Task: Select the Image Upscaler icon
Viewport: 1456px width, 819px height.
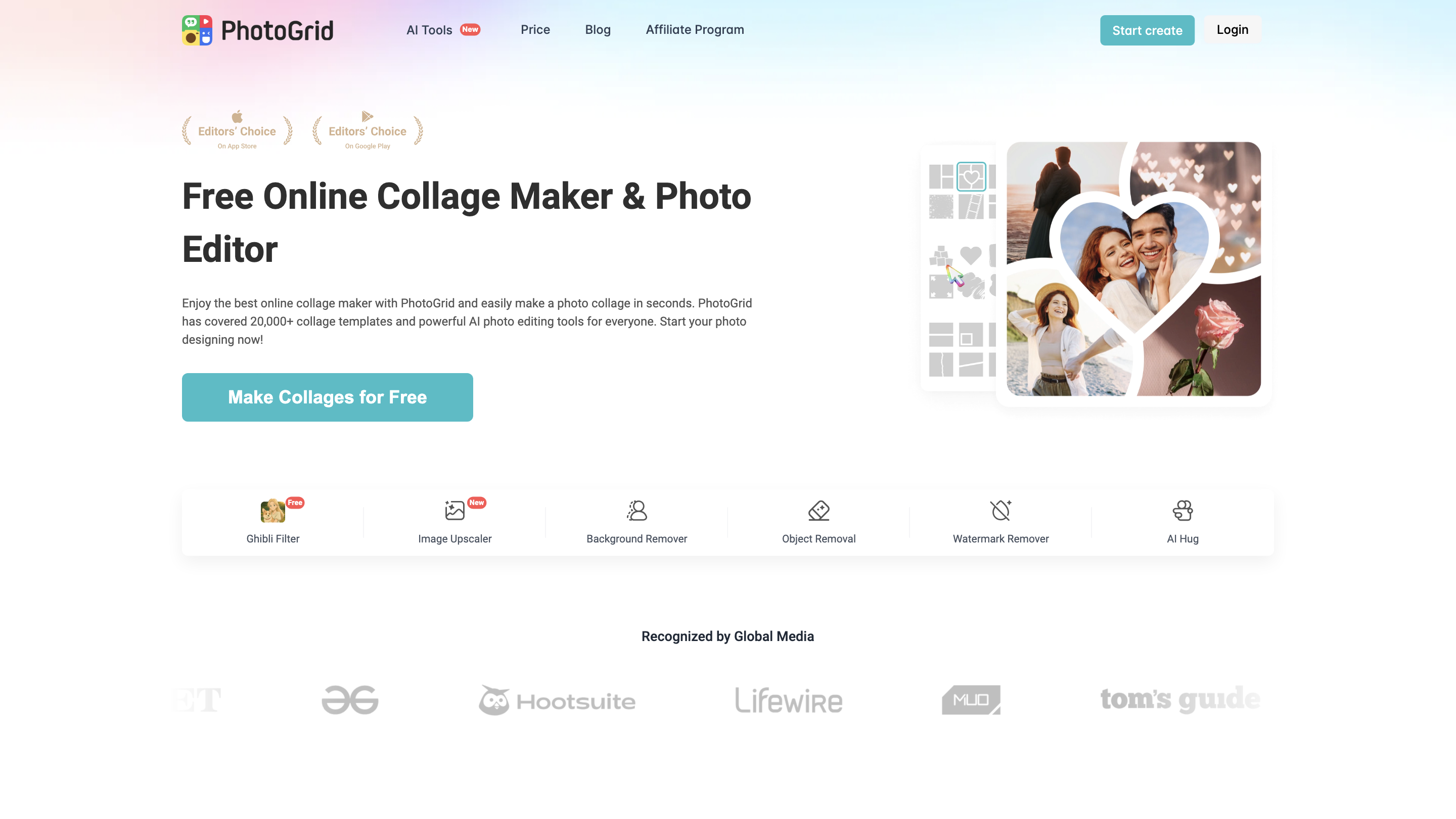Action: coord(454,511)
